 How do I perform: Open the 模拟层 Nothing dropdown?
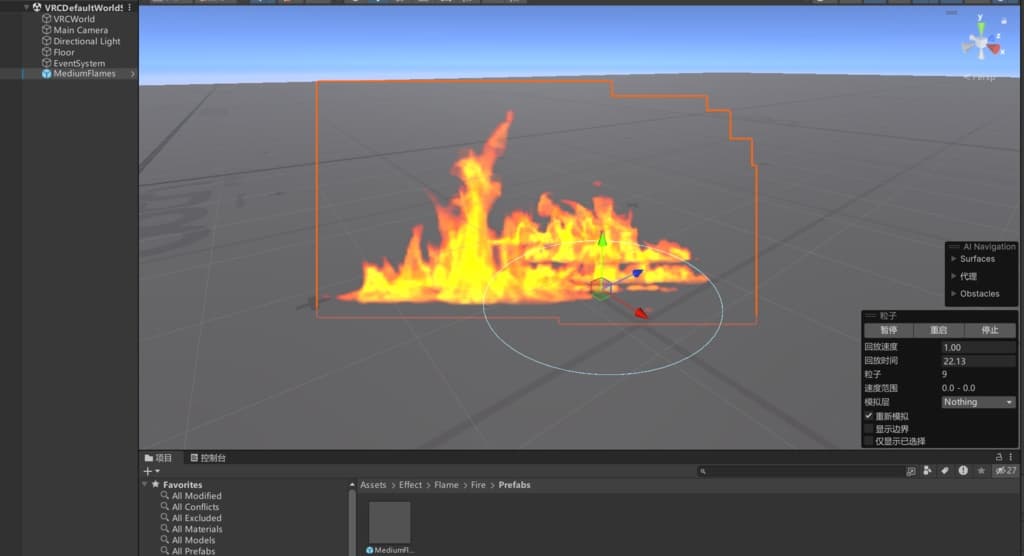[x=978, y=402]
